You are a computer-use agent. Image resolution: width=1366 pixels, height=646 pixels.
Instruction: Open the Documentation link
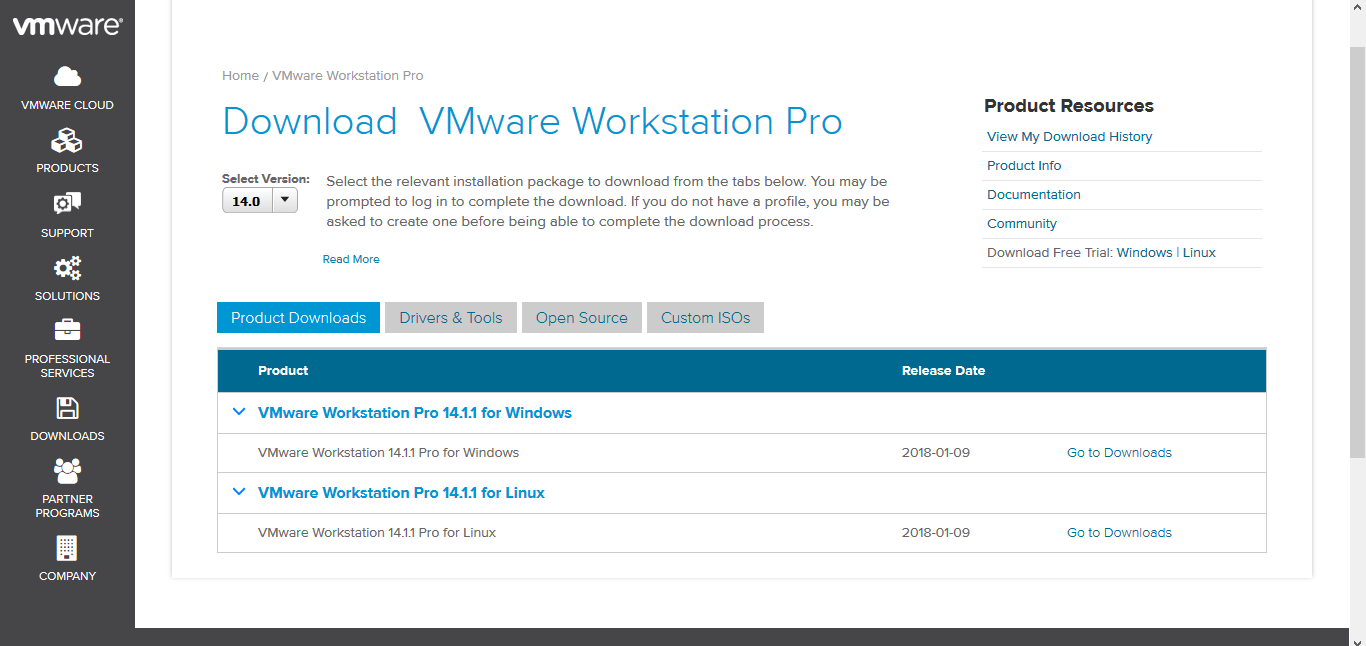(1034, 195)
